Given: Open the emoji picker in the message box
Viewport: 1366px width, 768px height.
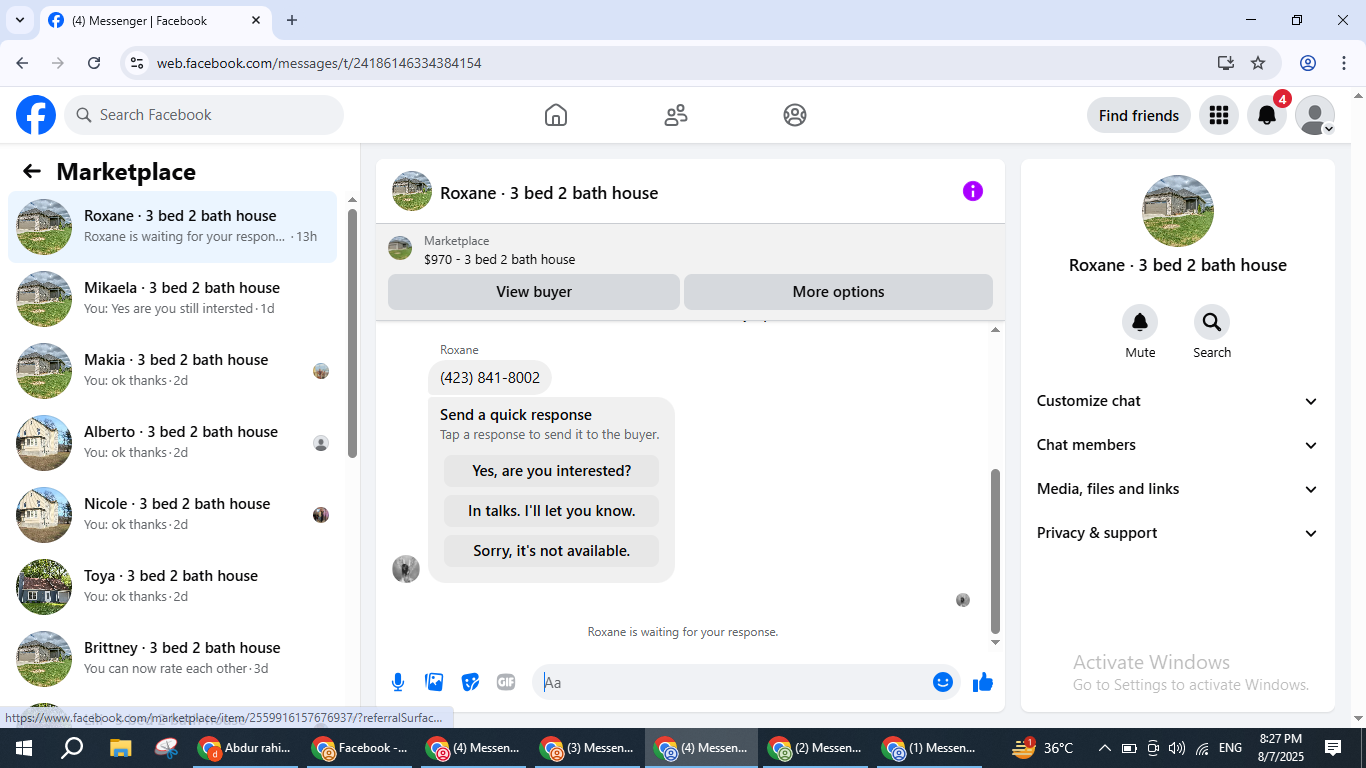Looking at the screenshot, I should click(x=942, y=682).
